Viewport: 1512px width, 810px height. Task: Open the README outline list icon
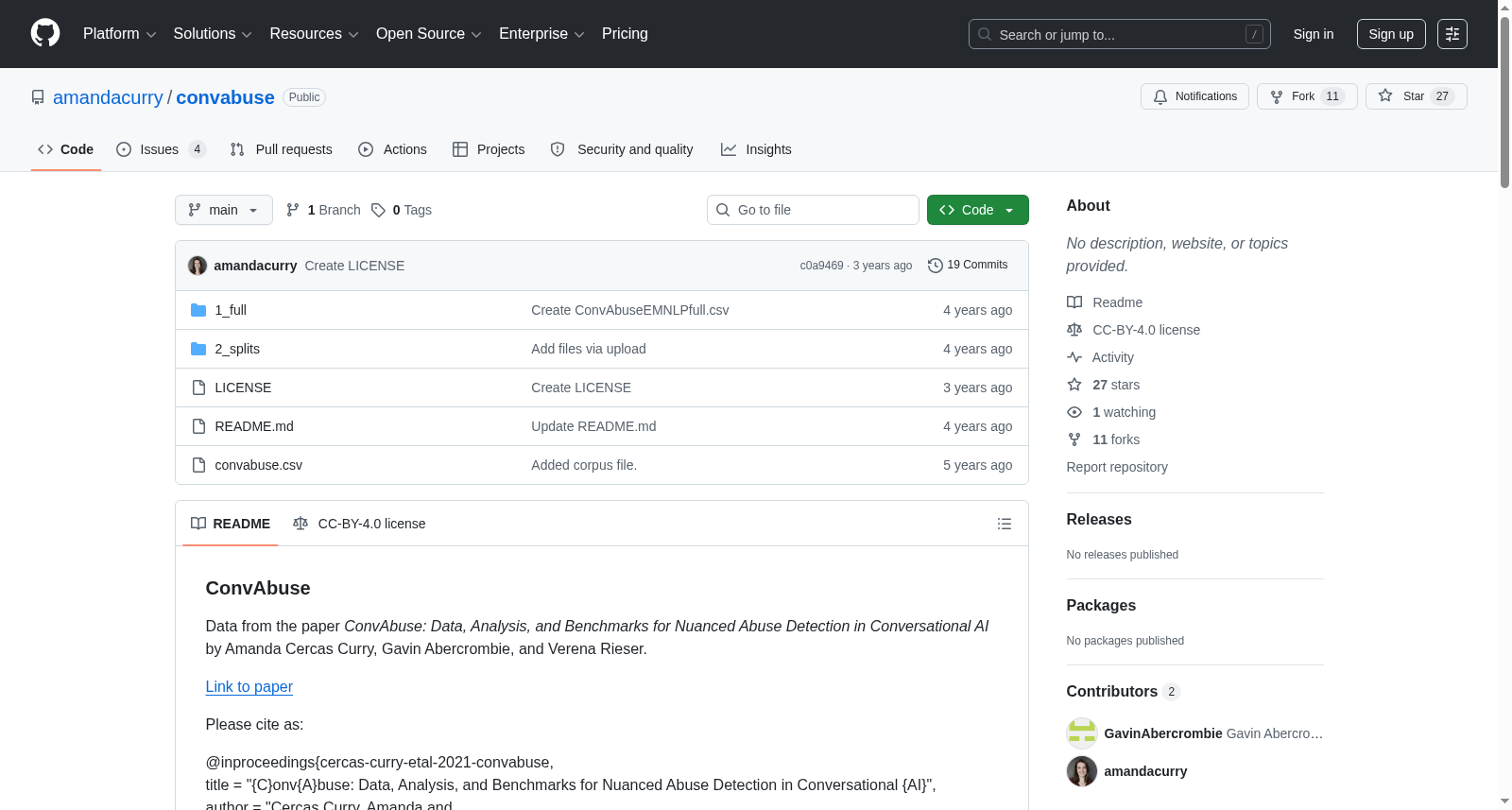click(x=1005, y=524)
